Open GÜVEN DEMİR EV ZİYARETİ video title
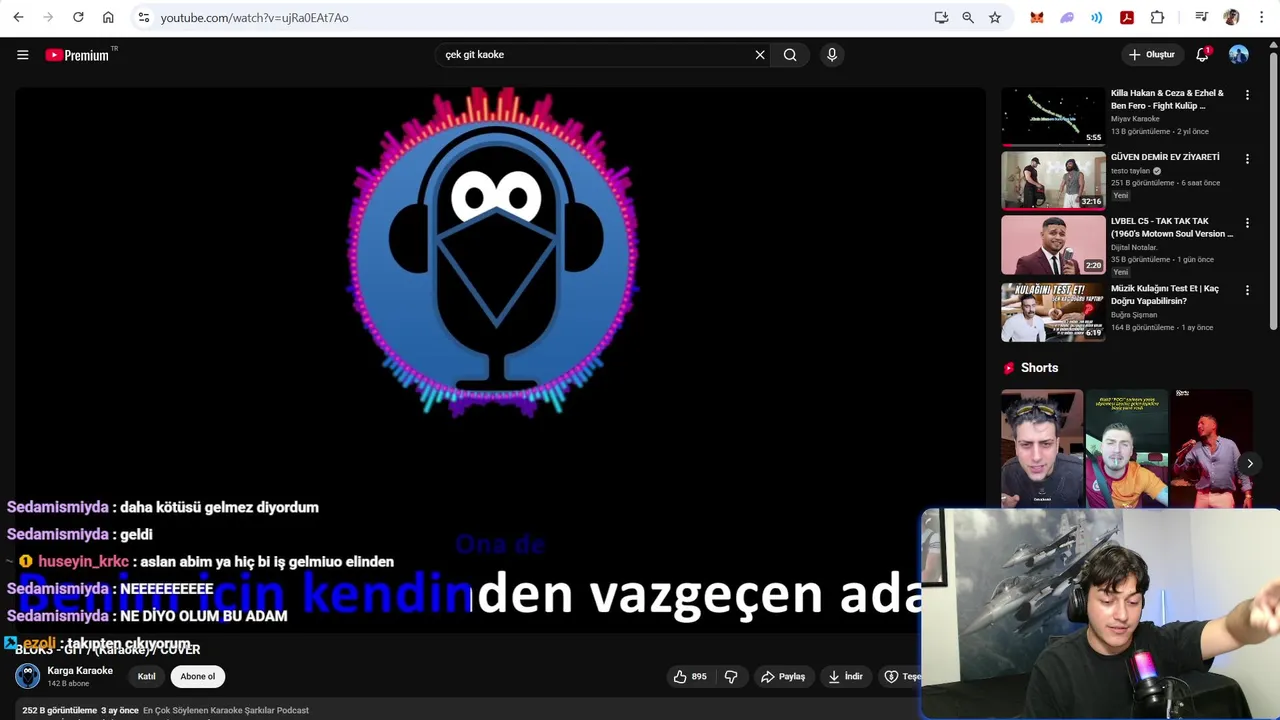Viewport: 1280px width, 720px height. pyautogui.click(x=1165, y=157)
